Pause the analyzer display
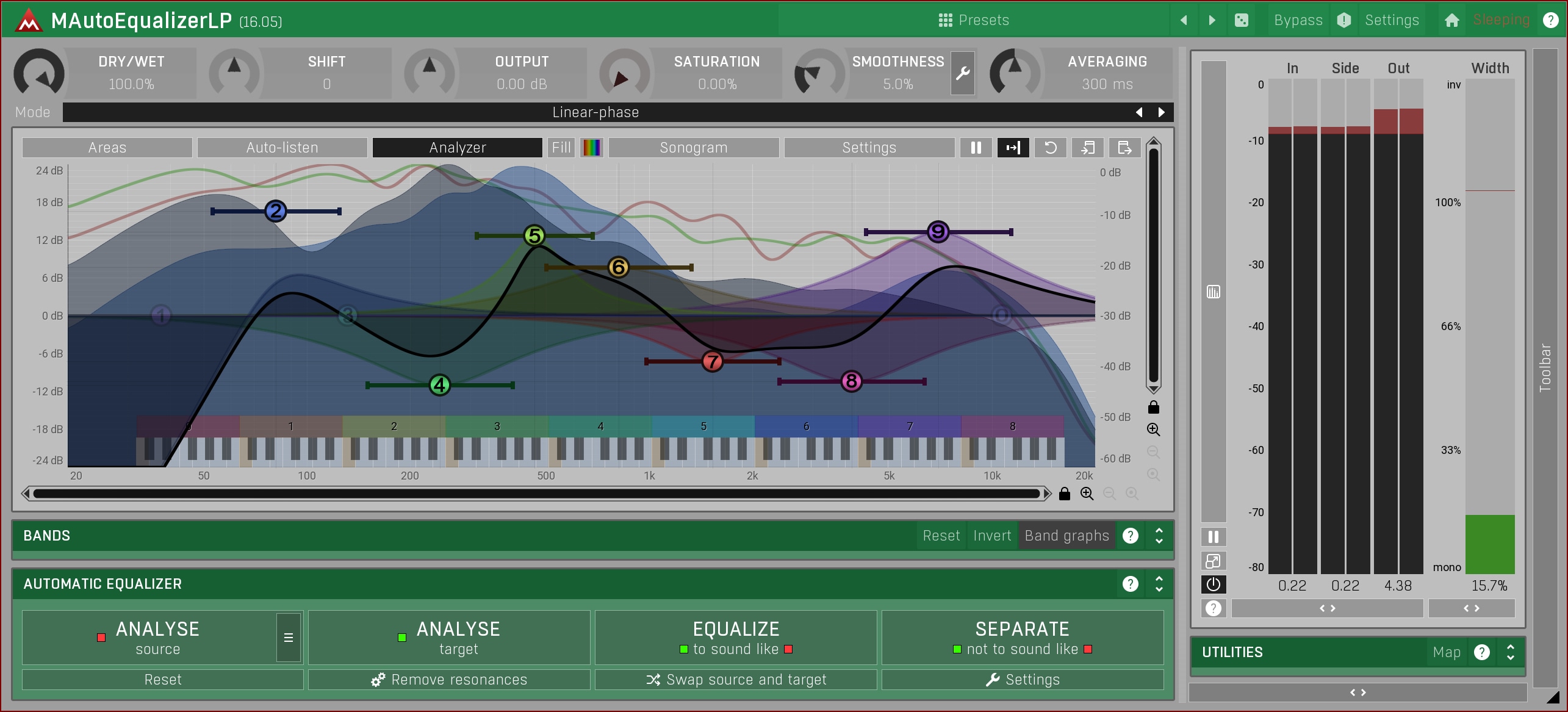 click(976, 148)
